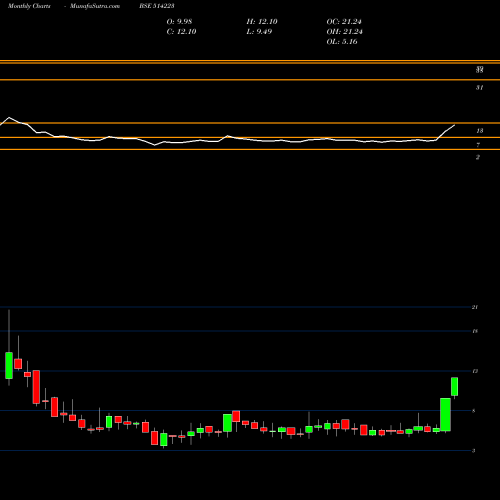The width and height of the screenshot is (500, 500).
Task: Click the "3" price axis label
Action: (473, 451)
